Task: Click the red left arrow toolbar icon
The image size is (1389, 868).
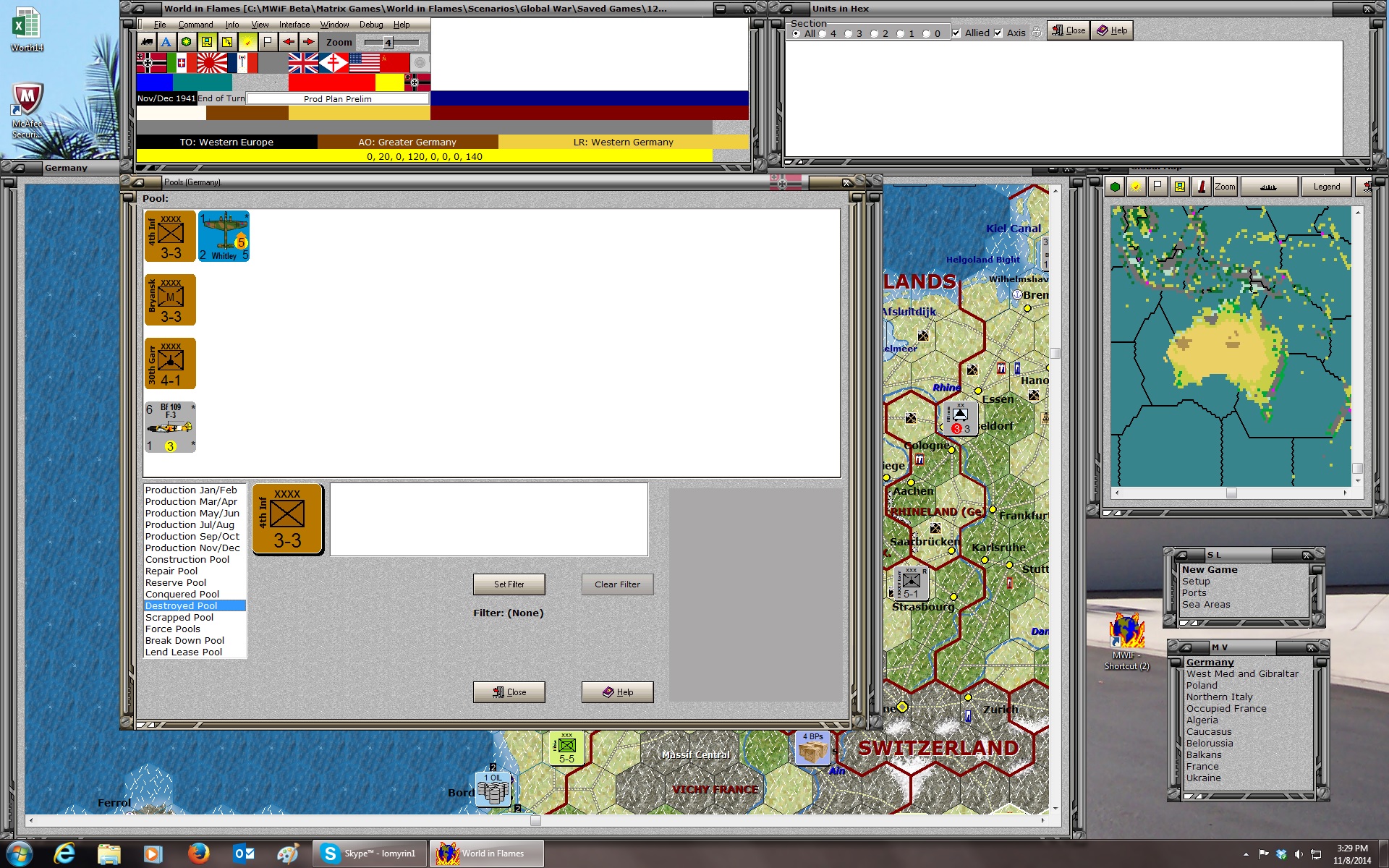Action: (x=288, y=42)
